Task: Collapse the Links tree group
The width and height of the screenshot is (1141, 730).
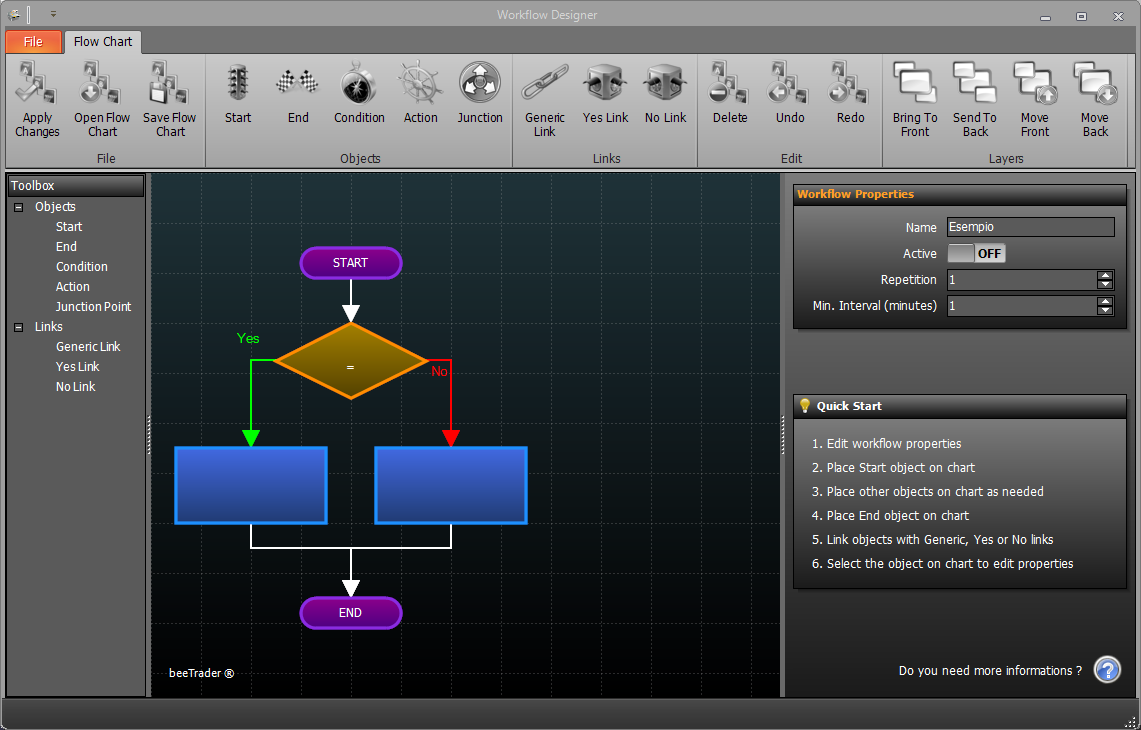Action: [19, 327]
